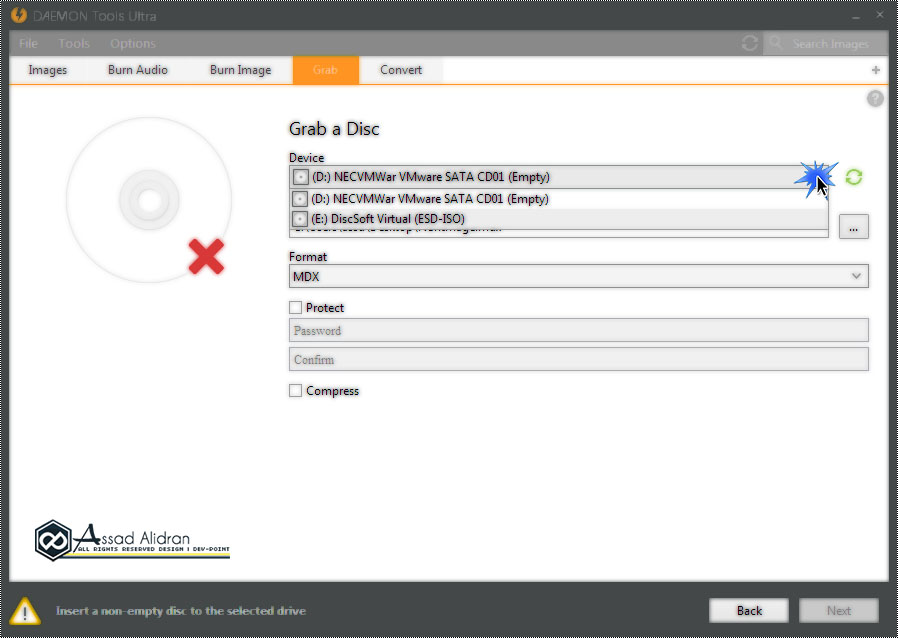
Task: Click the Confirm password field
Action: (578, 360)
